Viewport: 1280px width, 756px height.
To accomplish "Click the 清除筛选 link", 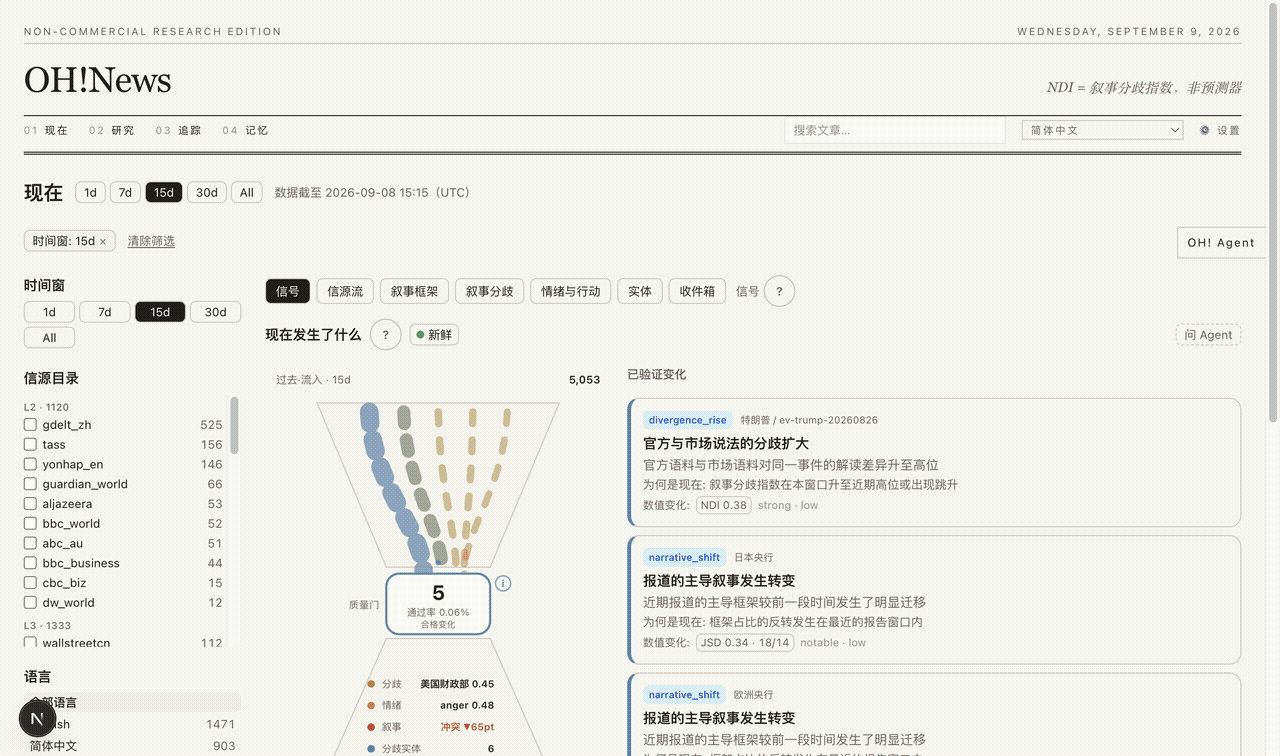I will (x=151, y=241).
